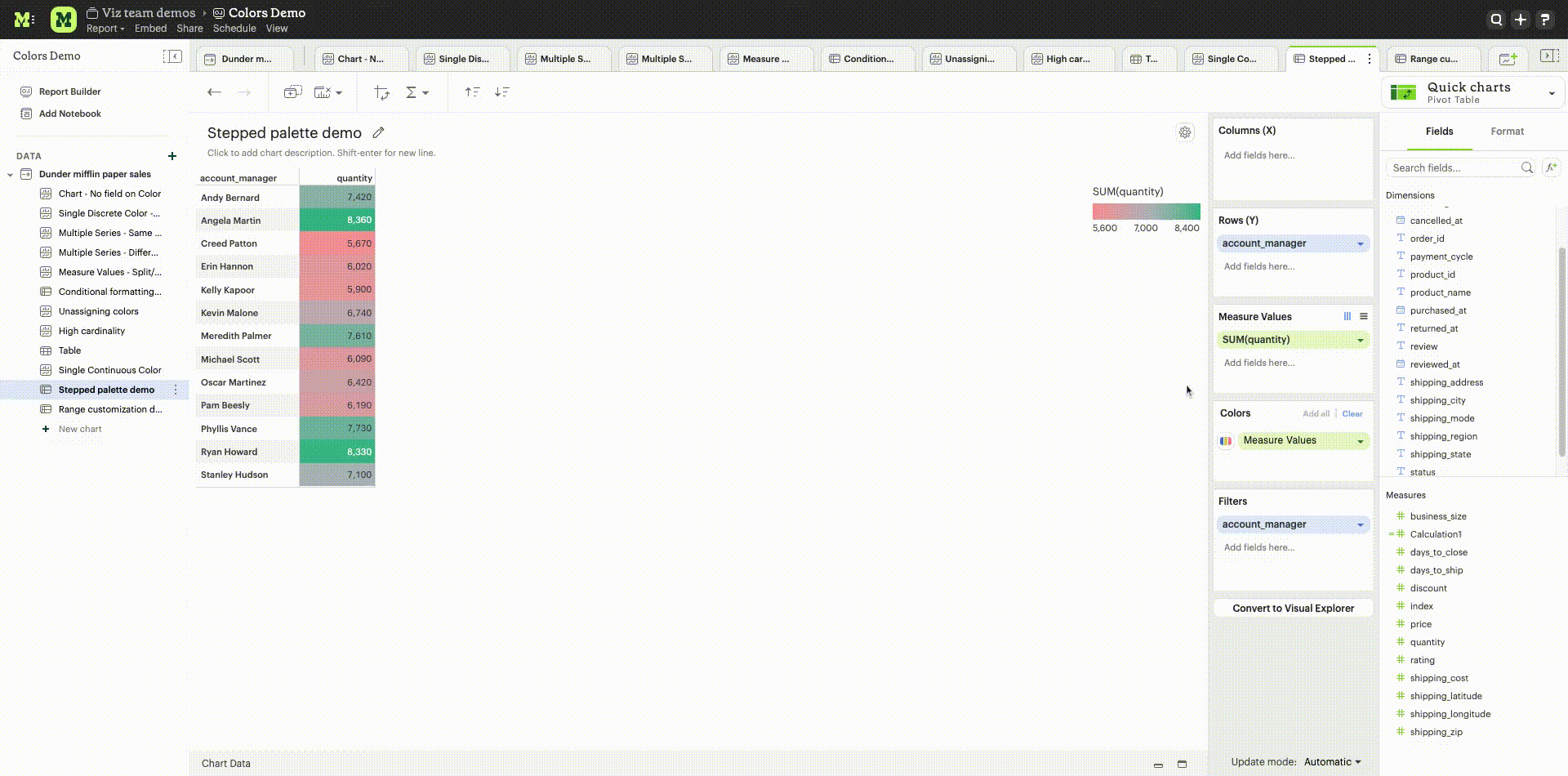Click the add calculated field icon
The image size is (1568, 776).
1551,167
